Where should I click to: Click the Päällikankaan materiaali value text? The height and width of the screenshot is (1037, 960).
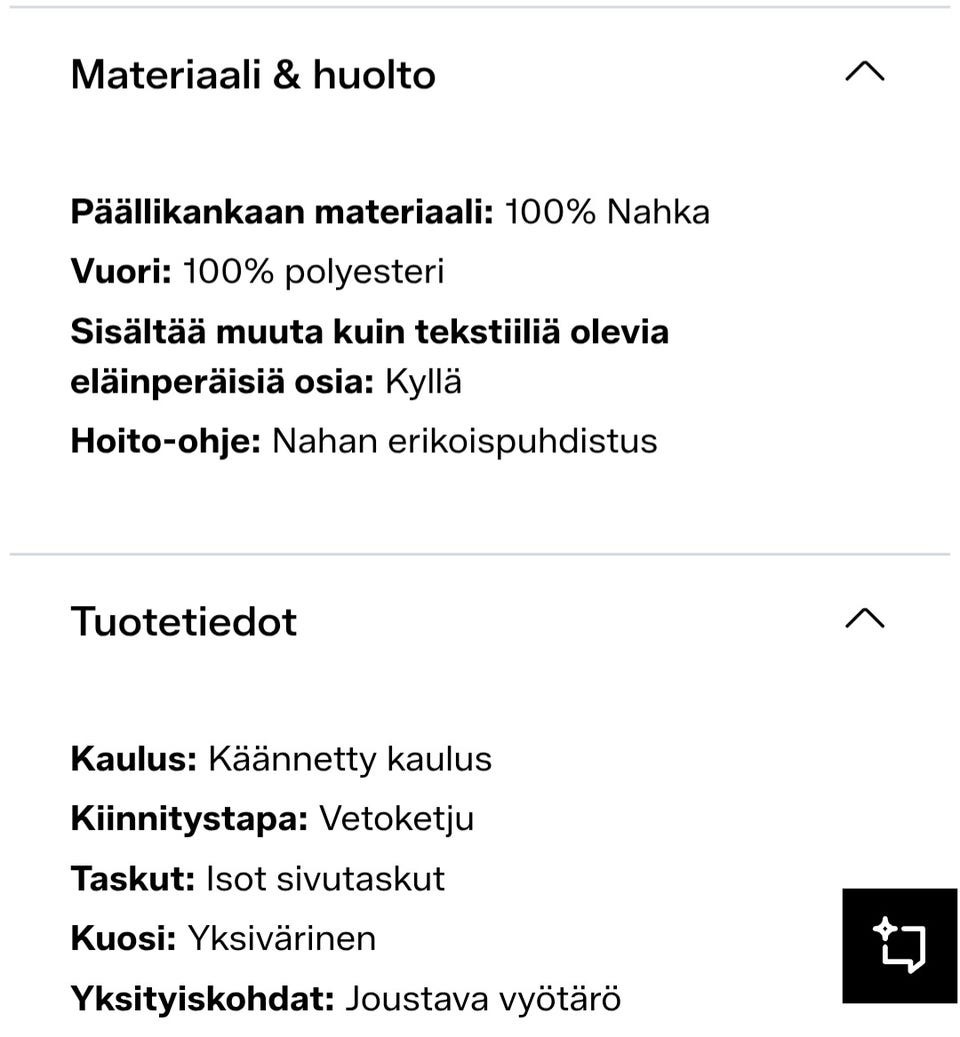pyautogui.click(x=608, y=211)
